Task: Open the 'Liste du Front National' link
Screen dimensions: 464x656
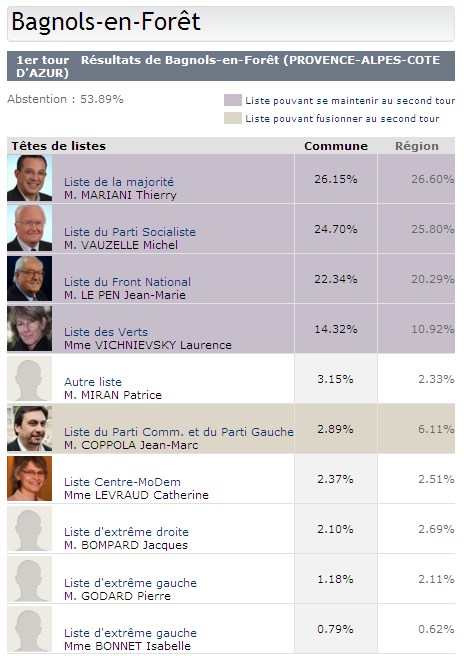Action: click(x=127, y=282)
